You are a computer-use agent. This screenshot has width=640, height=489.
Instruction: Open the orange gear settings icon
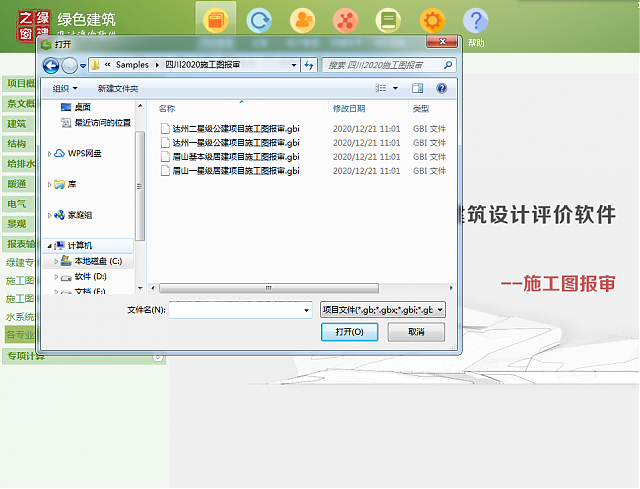tap(432, 20)
